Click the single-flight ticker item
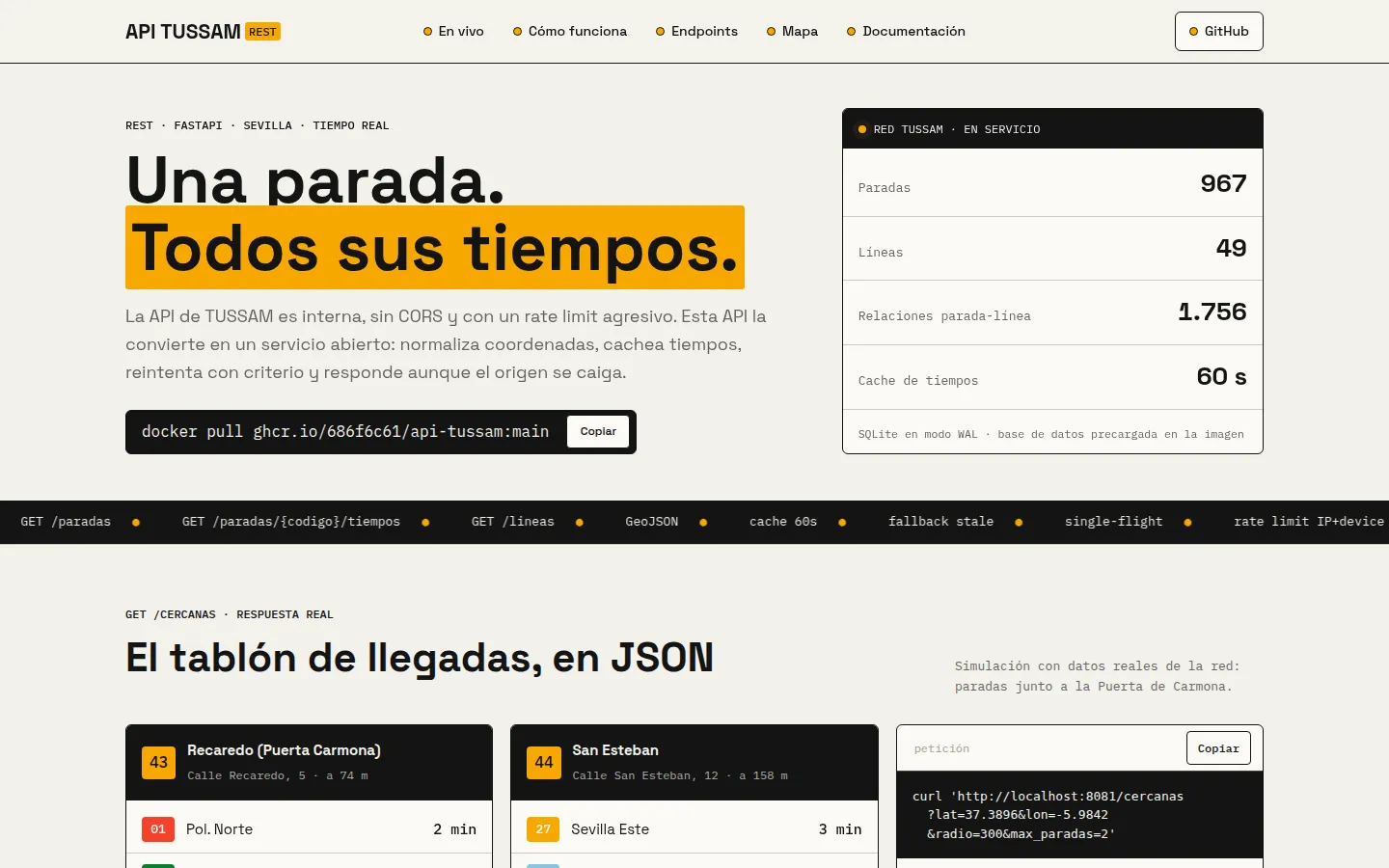The height and width of the screenshot is (868, 1389). pyautogui.click(x=1113, y=522)
